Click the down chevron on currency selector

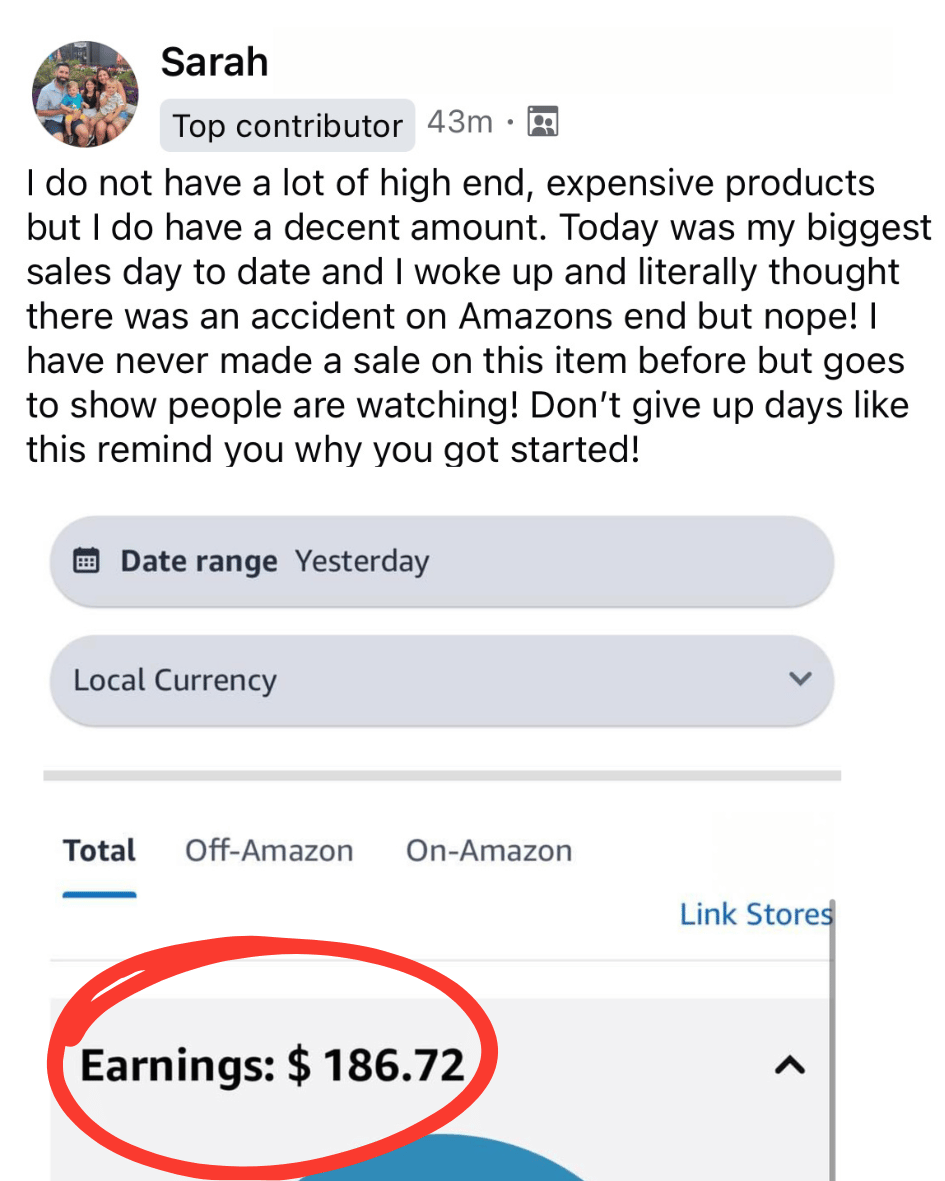(799, 679)
